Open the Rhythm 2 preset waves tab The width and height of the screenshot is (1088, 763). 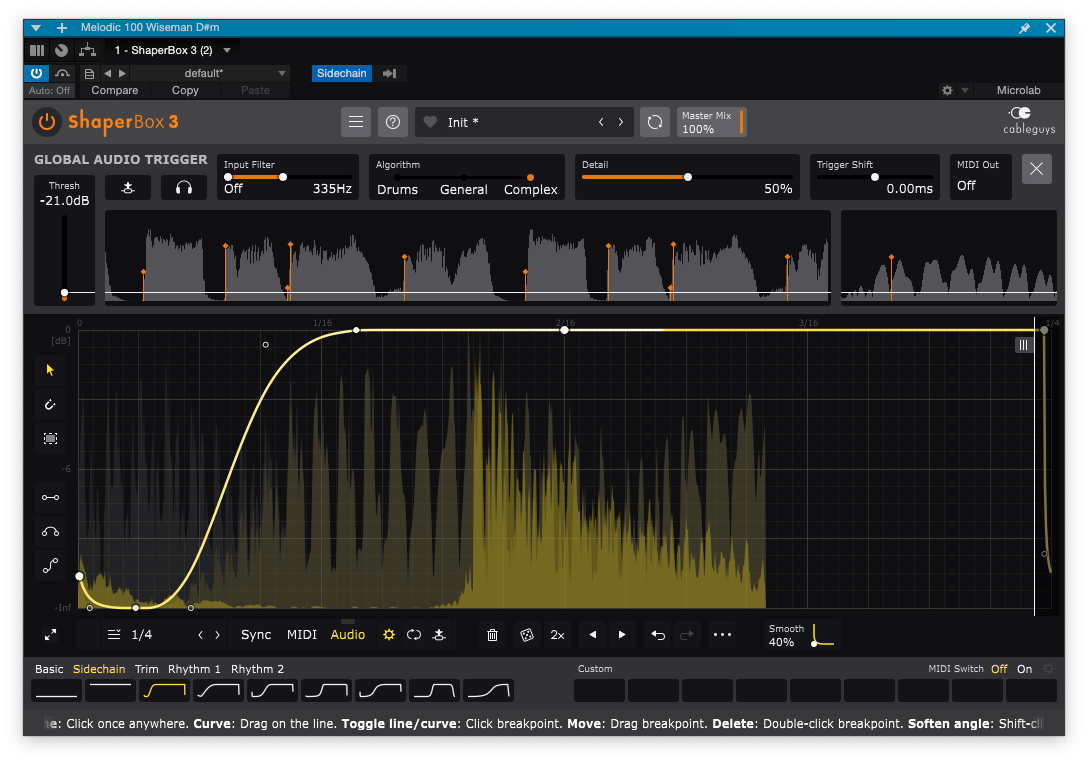(257, 669)
